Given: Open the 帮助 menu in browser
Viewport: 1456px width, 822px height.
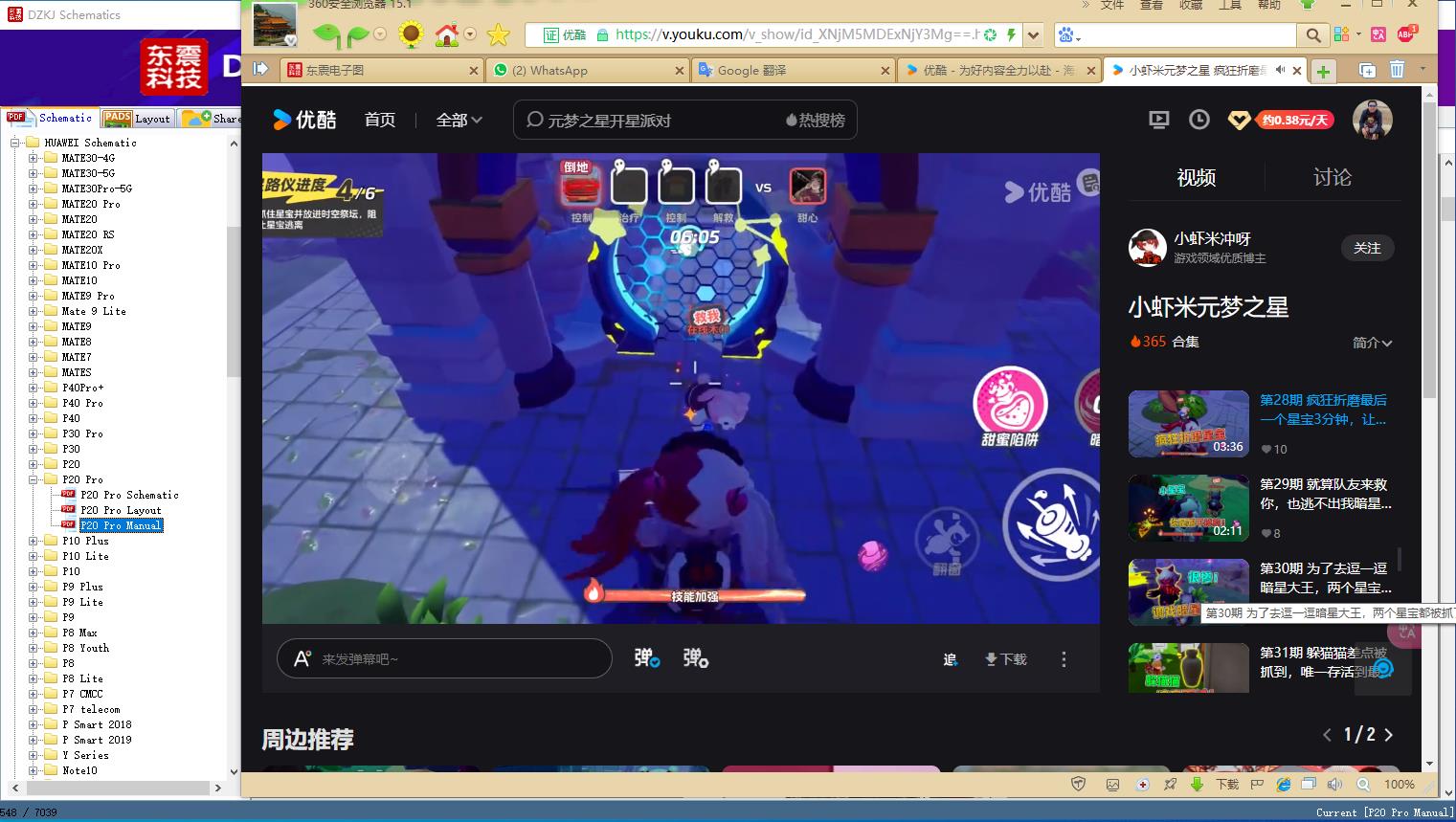Looking at the screenshot, I should [1268, 5].
